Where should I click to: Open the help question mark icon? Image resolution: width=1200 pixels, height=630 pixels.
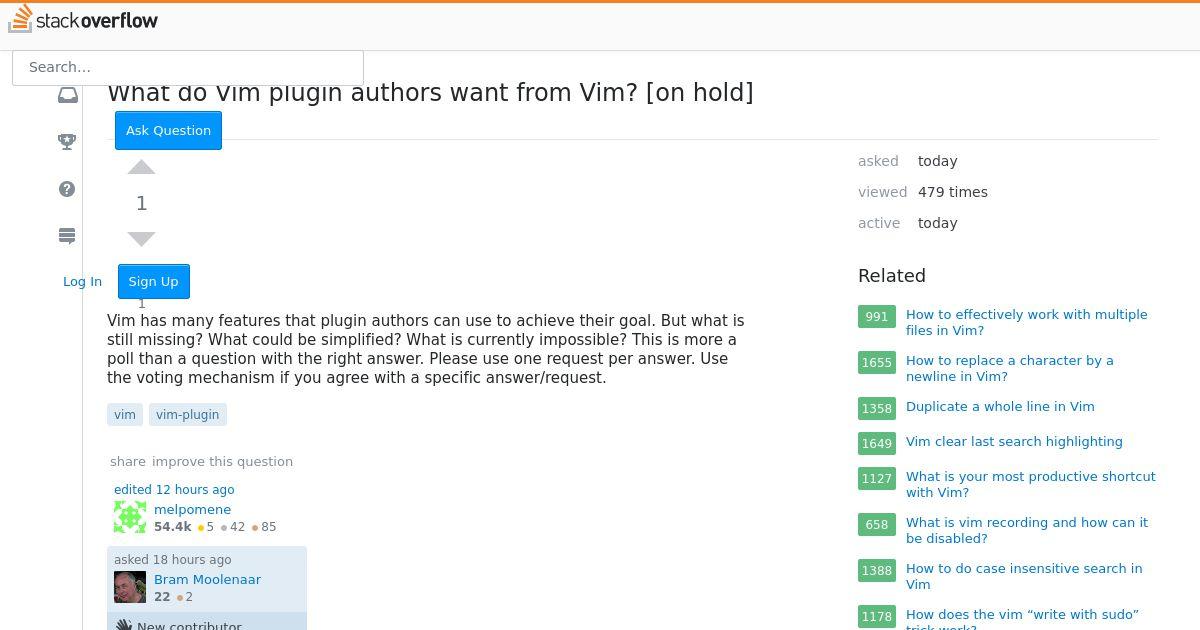point(67,189)
